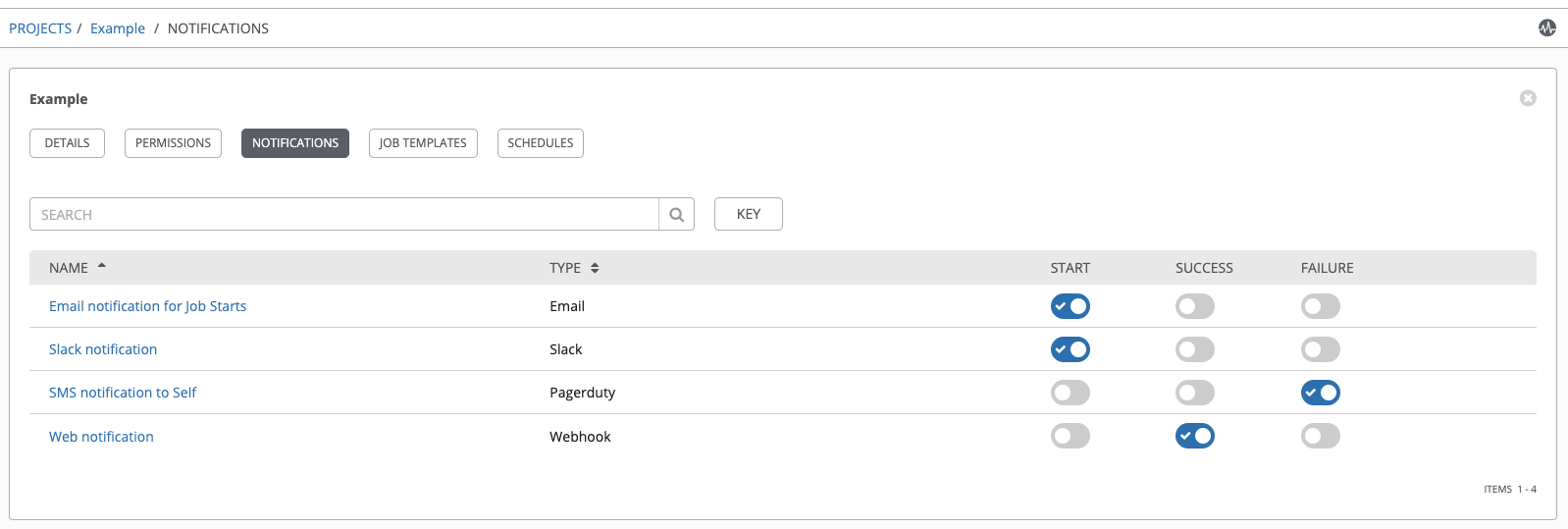This screenshot has height=529, width=1568.
Task: Open the Example breadcrumb link
Action: 118,28
